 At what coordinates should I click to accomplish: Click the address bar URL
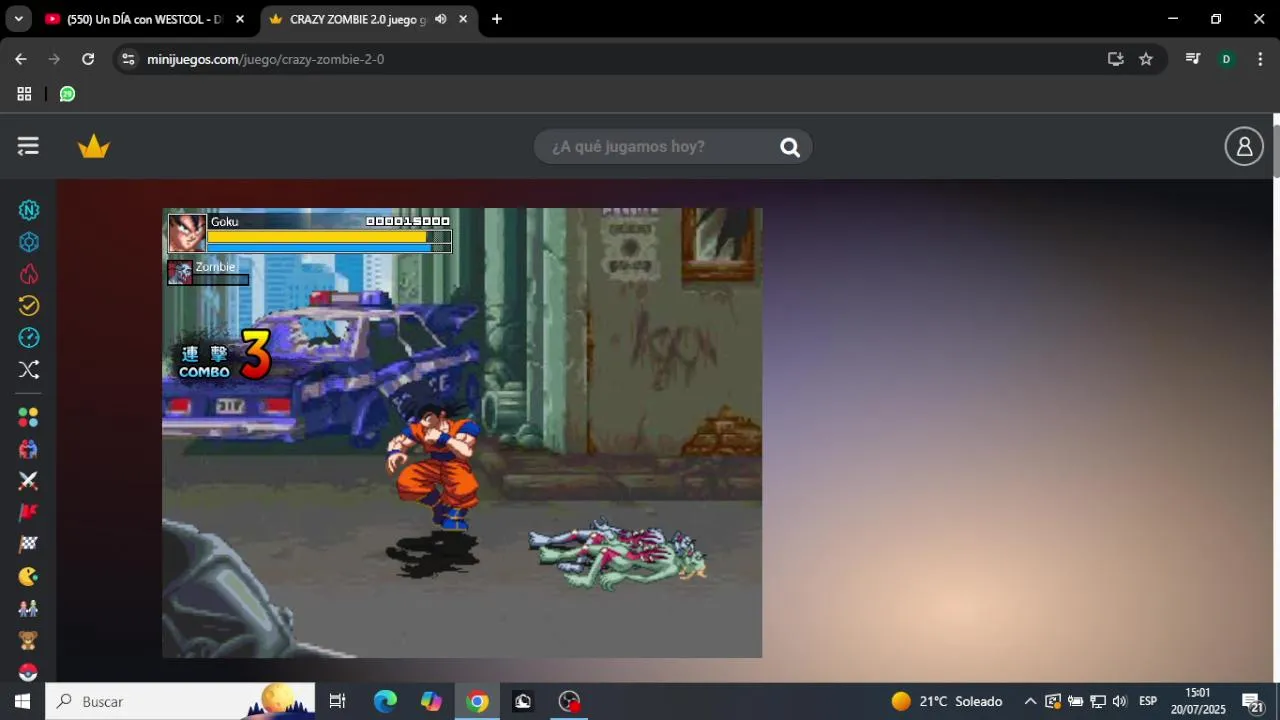pos(266,59)
